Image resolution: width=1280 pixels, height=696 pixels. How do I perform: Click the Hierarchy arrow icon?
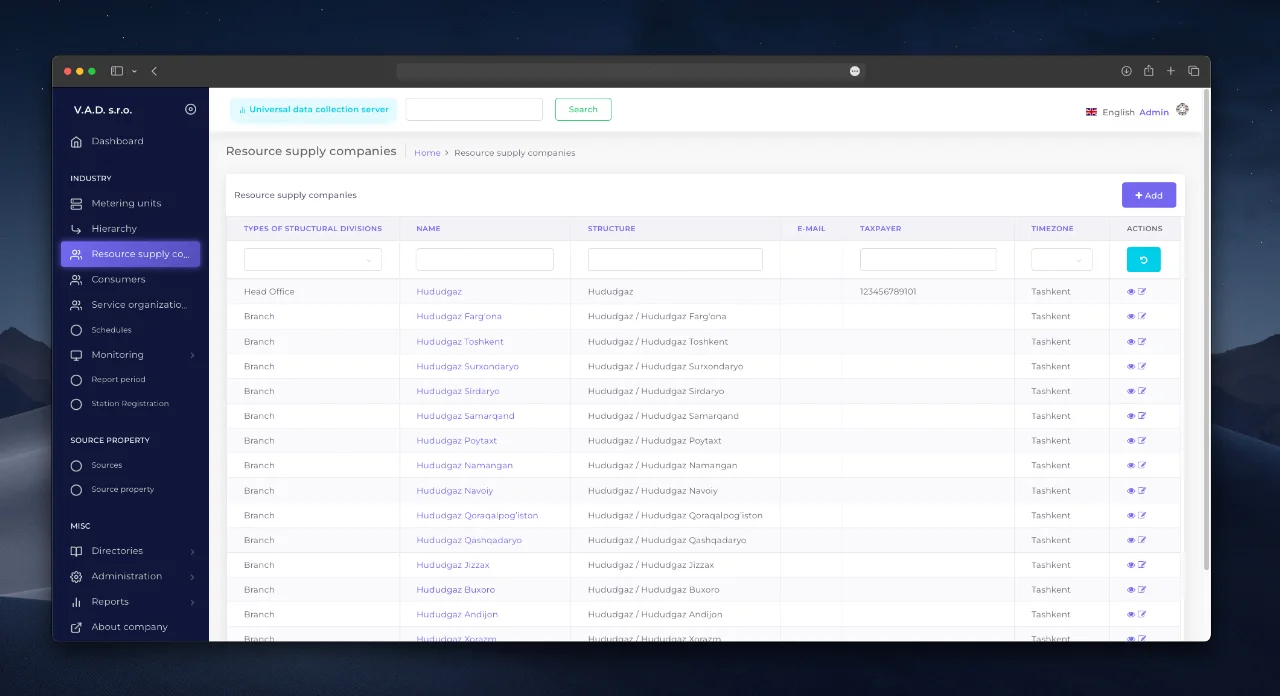coord(76,229)
